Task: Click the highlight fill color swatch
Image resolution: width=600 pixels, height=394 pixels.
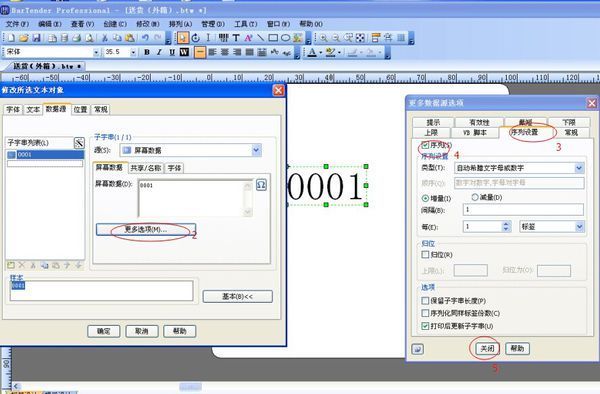Action: [x=330, y=52]
